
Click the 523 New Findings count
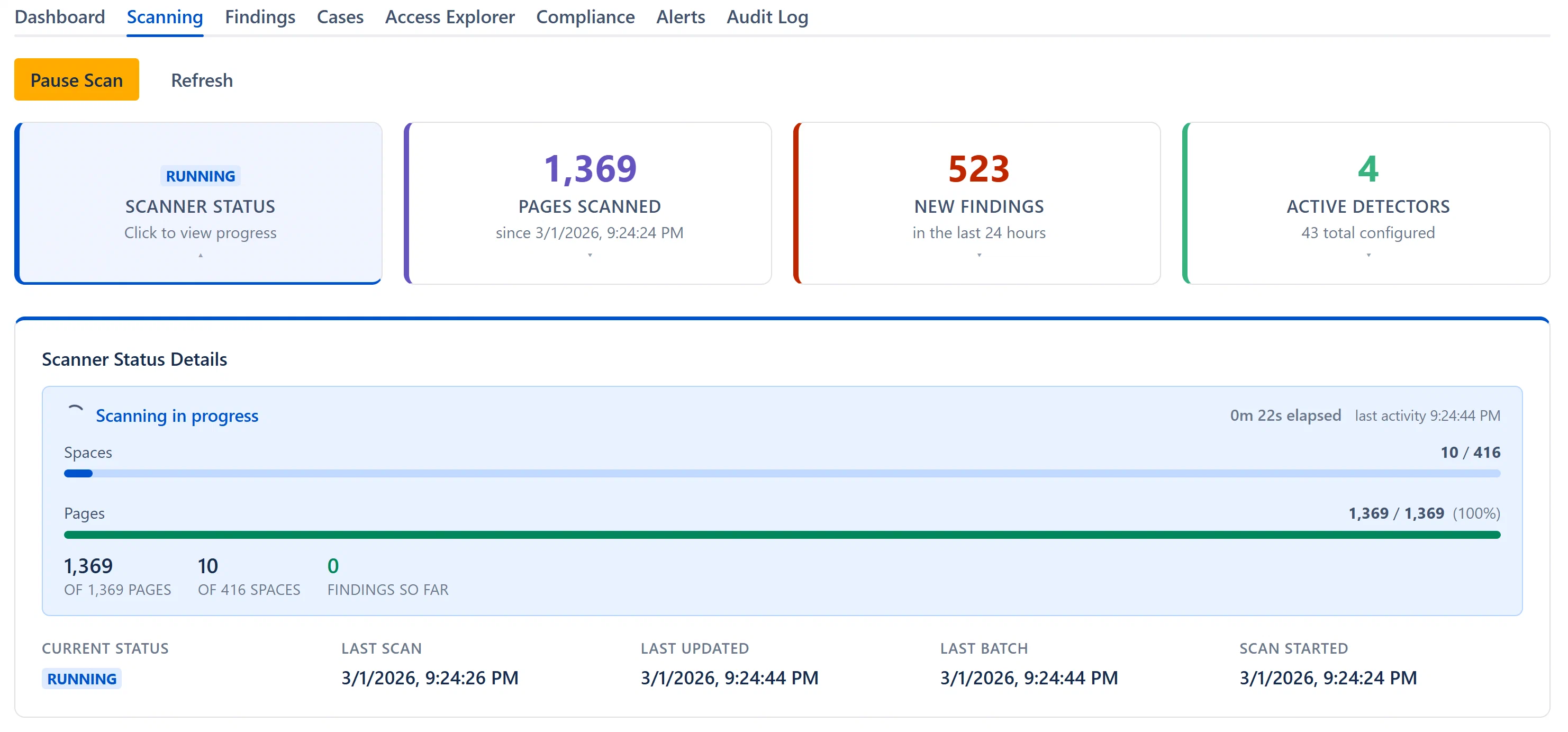pyautogui.click(x=979, y=169)
